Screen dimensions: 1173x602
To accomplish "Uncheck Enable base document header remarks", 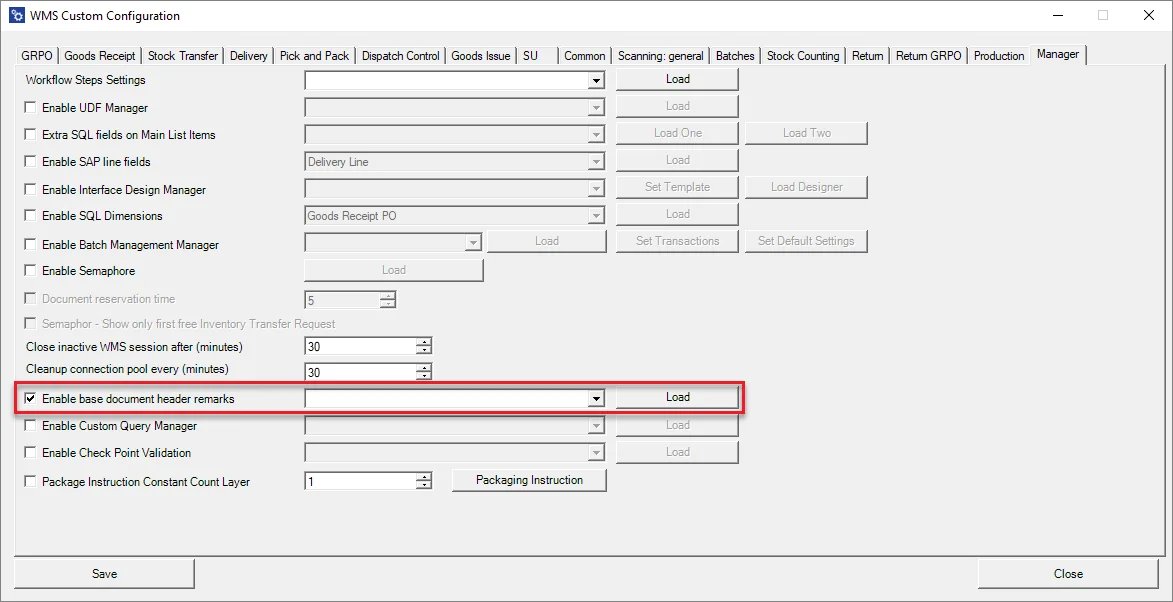I will (x=30, y=398).
